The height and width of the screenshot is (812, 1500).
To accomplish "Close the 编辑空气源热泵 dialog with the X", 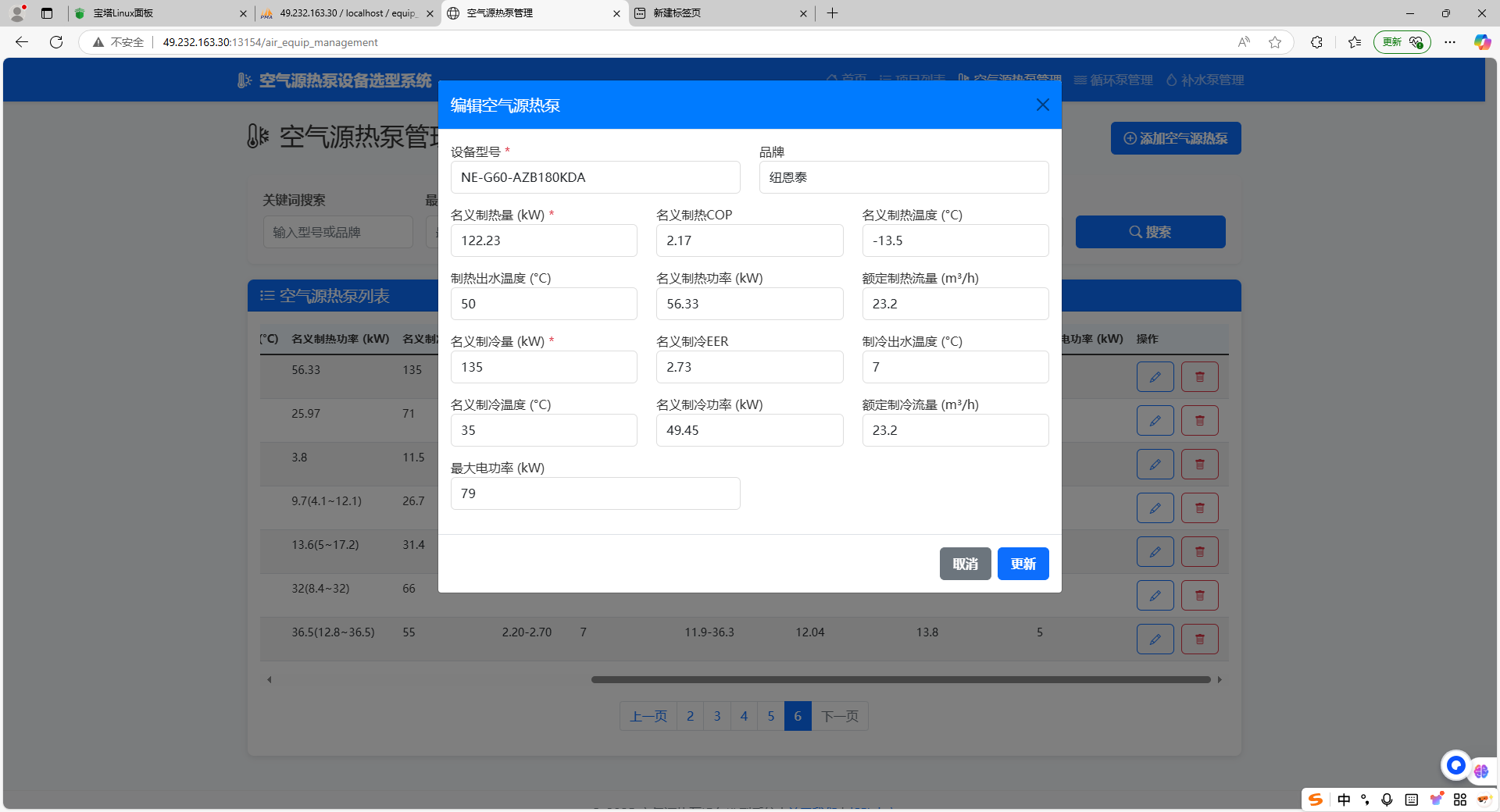I will click(1042, 105).
